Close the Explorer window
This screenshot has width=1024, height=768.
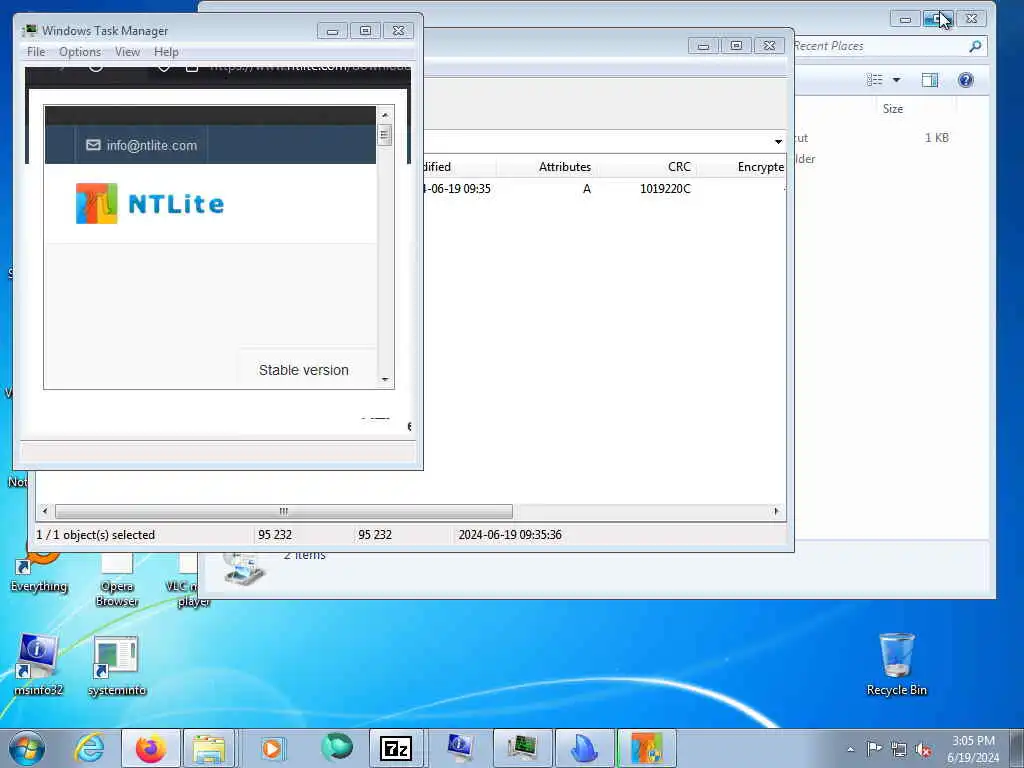tap(971, 18)
